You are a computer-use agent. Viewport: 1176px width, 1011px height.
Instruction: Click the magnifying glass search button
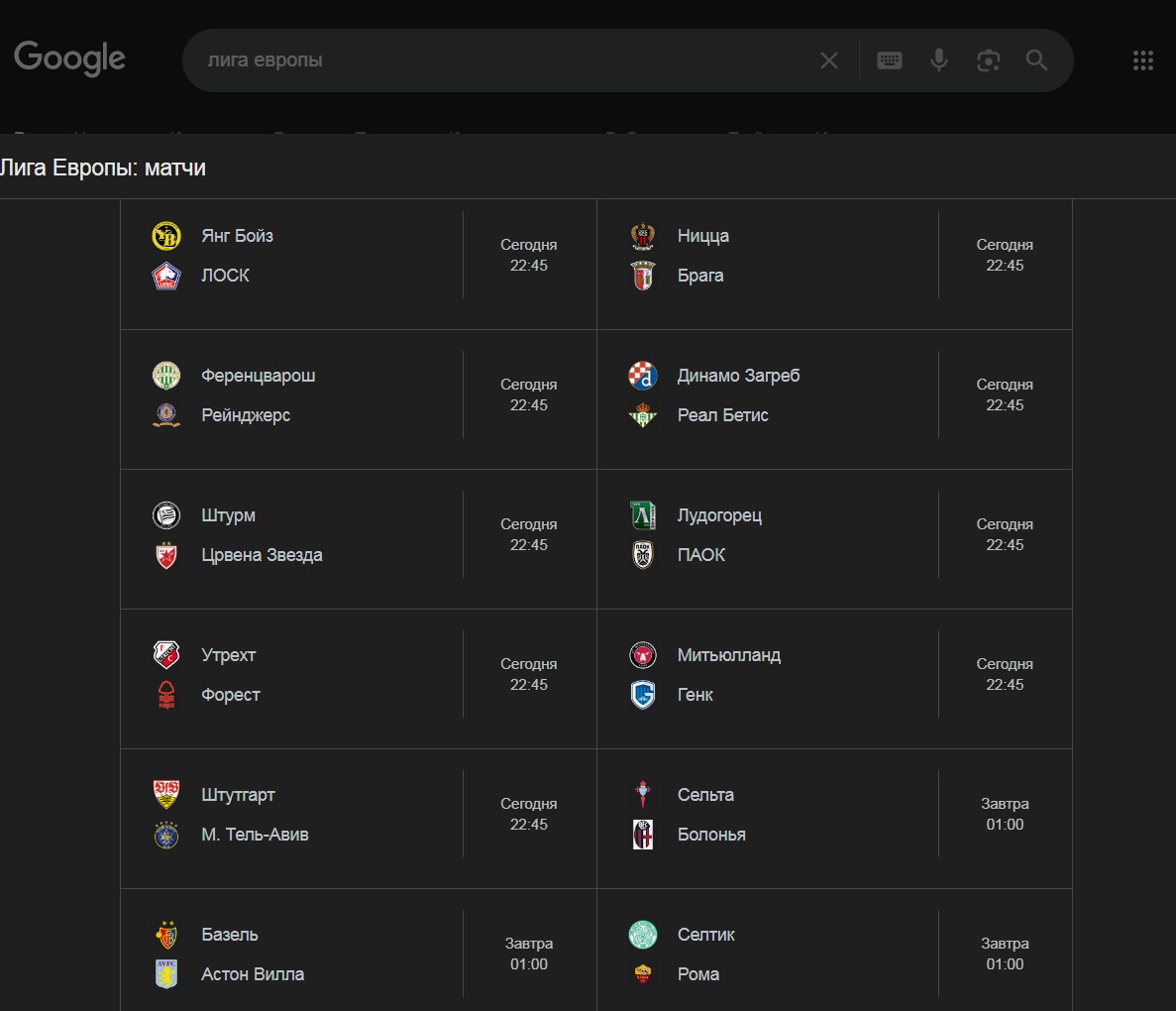(x=1036, y=60)
